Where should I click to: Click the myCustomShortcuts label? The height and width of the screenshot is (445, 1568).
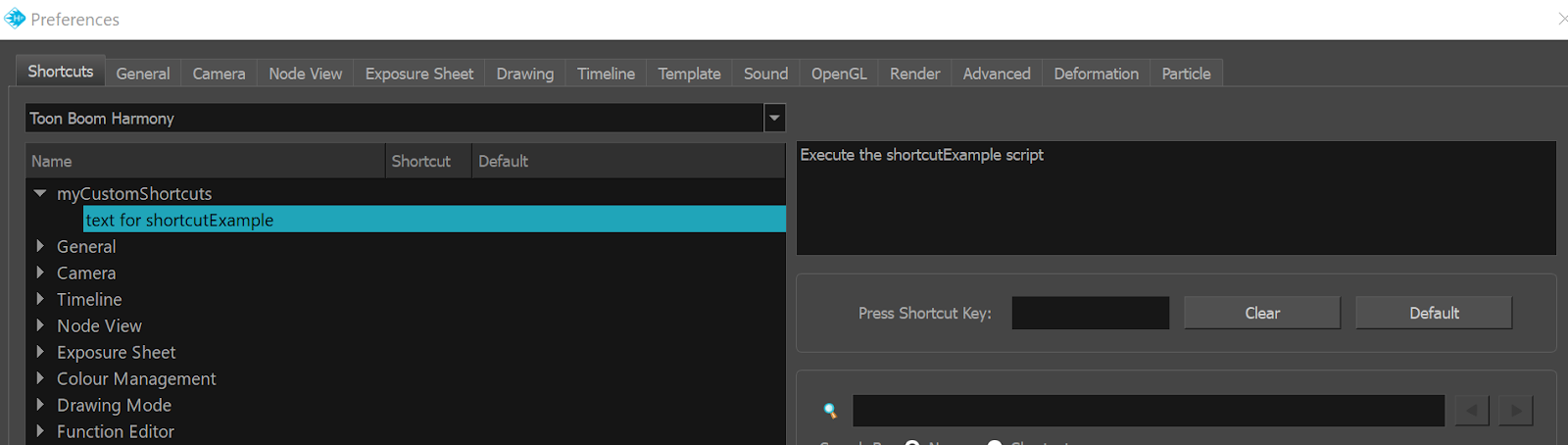134,194
